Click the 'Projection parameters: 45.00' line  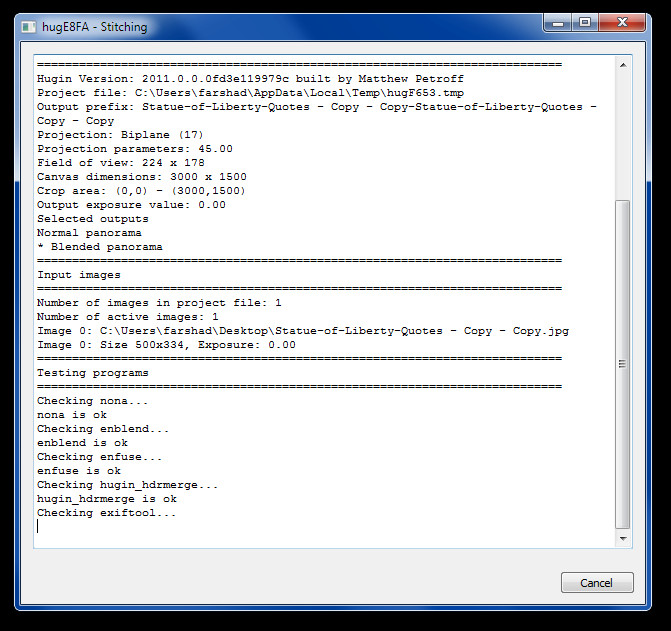(135, 149)
